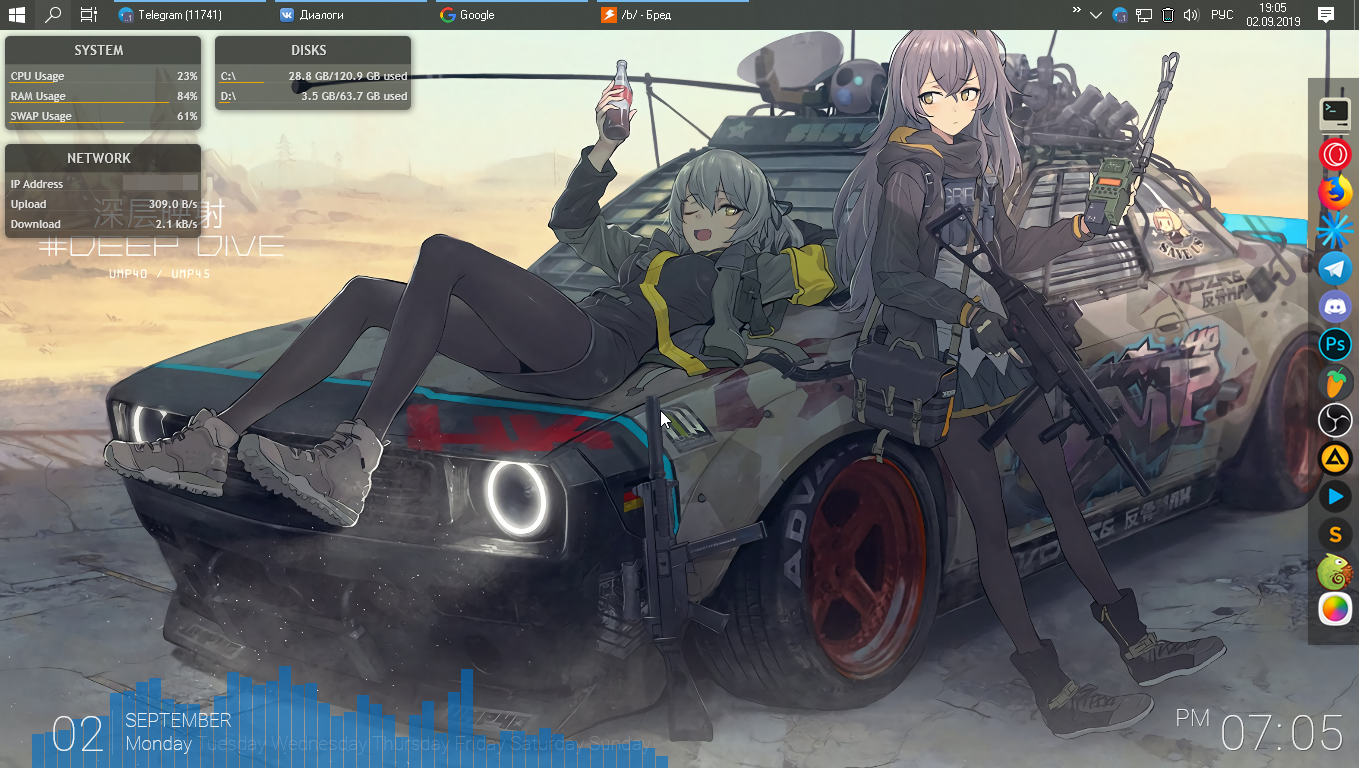Click the Download 2.1 kB/s row
1359x768 pixels.
tap(103, 224)
